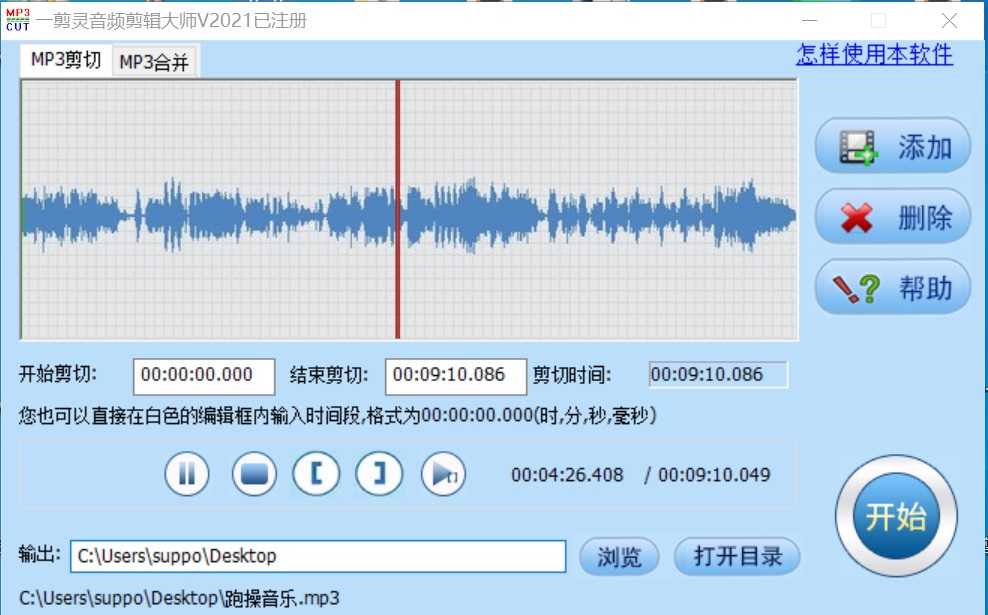Click the current time 00:04:26.408 readout
Image resolution: width=988 pixels, height=615 pixels.
pos(567,474)
